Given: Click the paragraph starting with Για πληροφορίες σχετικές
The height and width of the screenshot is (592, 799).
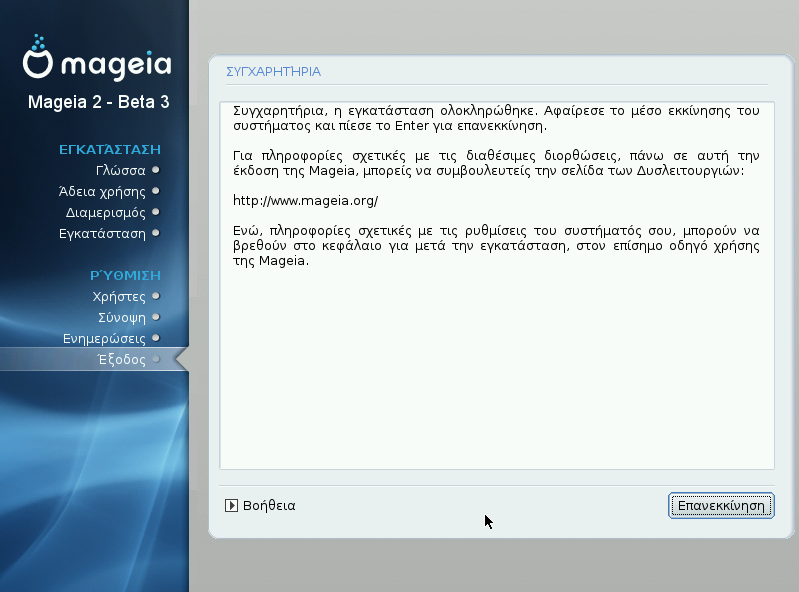Looking at the screenshot, I should tap(496, 163).
